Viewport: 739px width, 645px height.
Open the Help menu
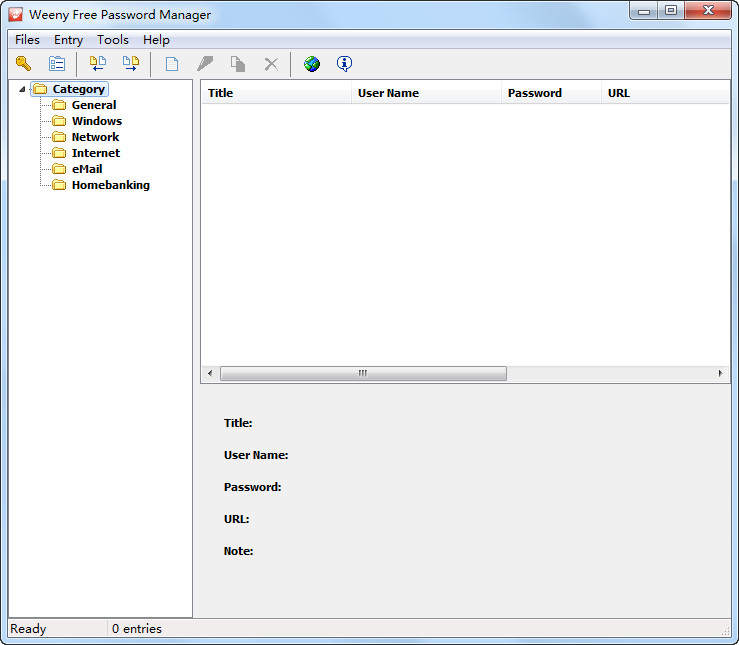pos(156,40)
